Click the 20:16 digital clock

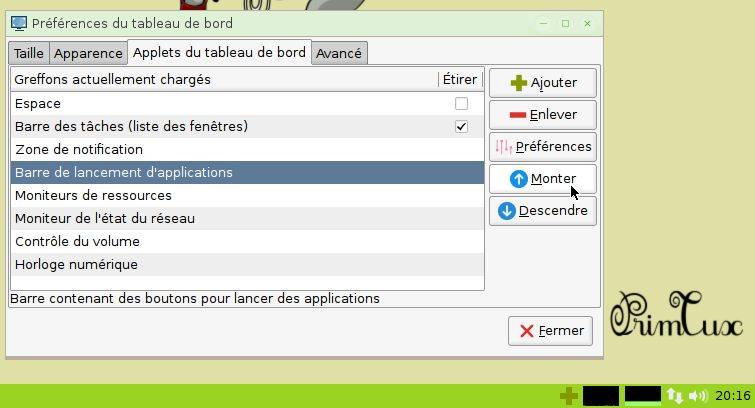point(733,396)
